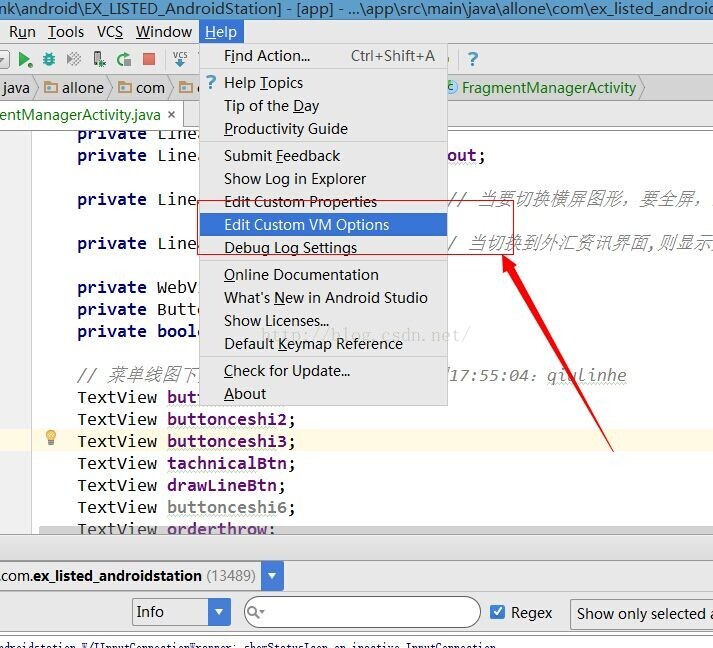Click the Help menu in menu bar

click(x=221, y=32)
